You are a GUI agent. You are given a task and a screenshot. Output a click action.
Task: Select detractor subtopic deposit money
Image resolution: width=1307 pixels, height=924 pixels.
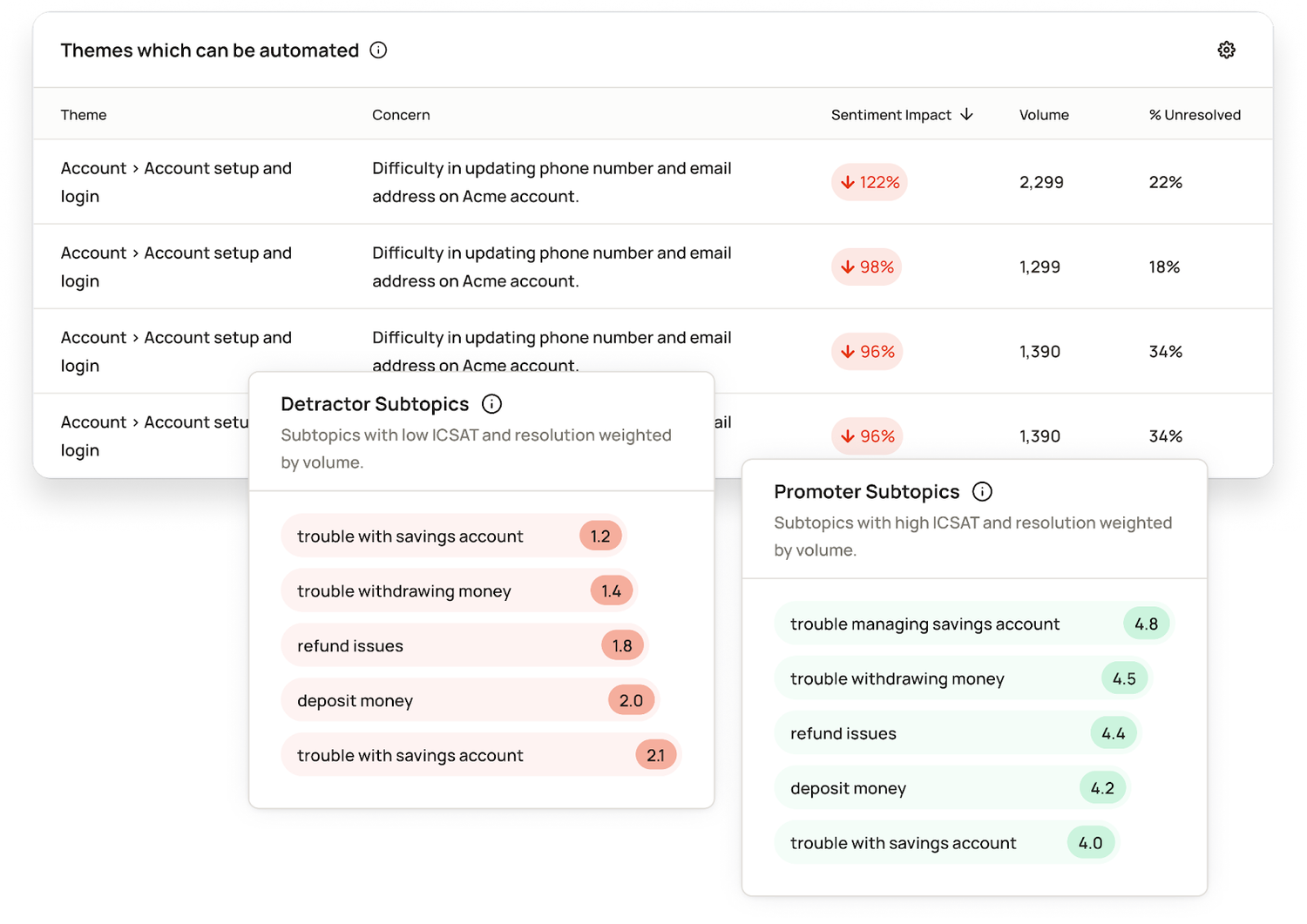coord(355,701)
